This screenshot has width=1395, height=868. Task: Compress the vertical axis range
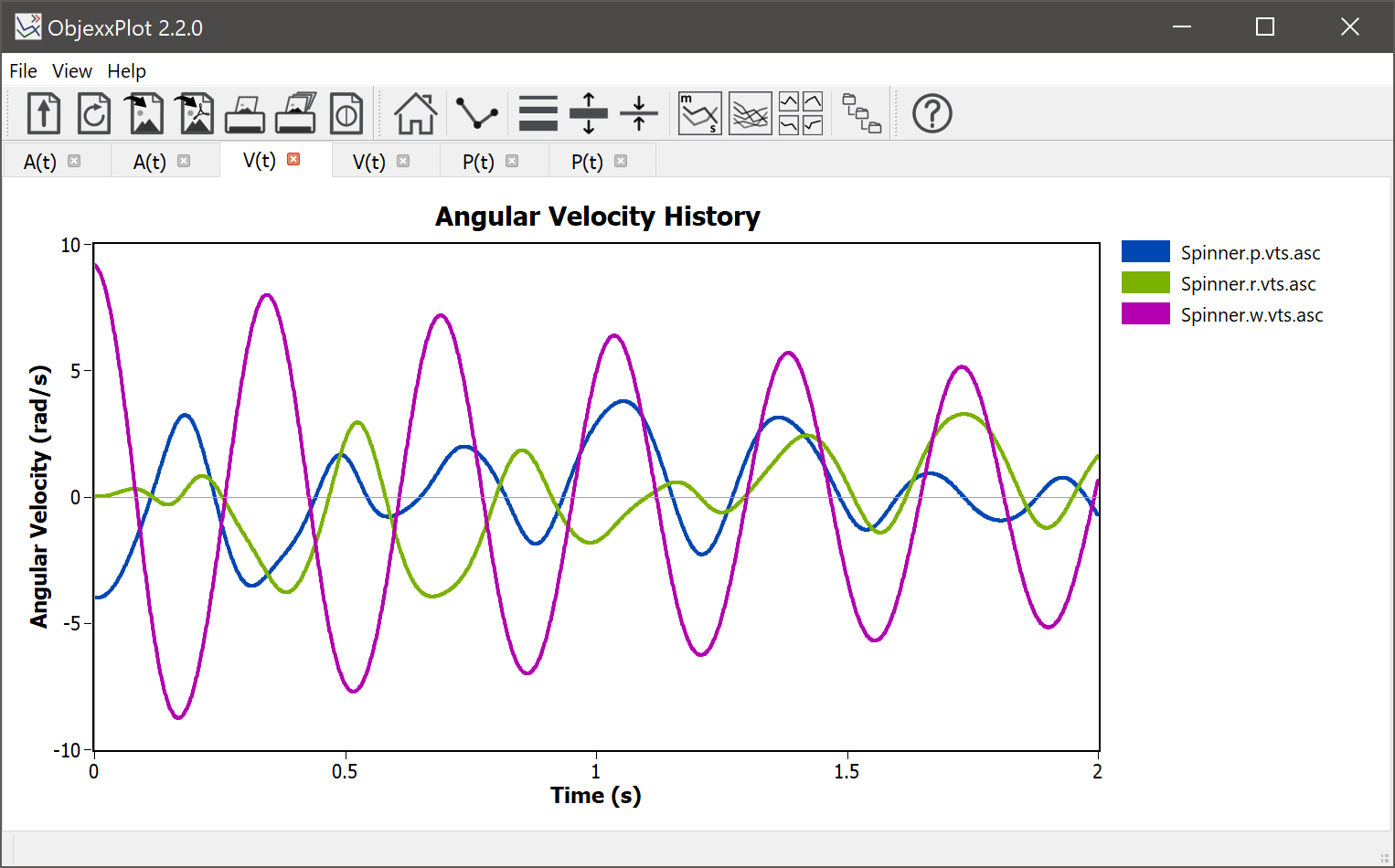(638, 112)
